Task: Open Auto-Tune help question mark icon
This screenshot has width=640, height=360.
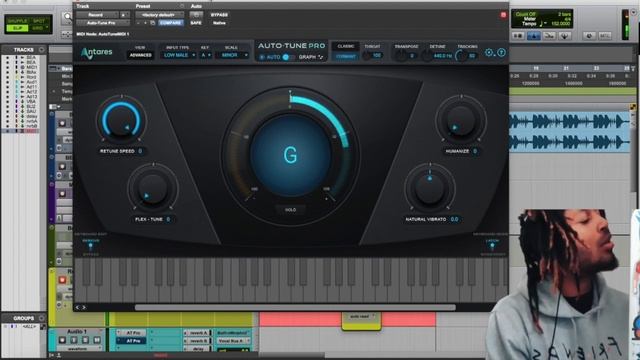Action: 501,53
